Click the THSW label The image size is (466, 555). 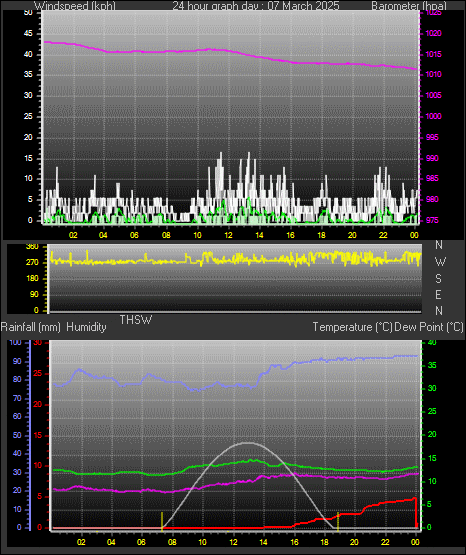point(136,320)
